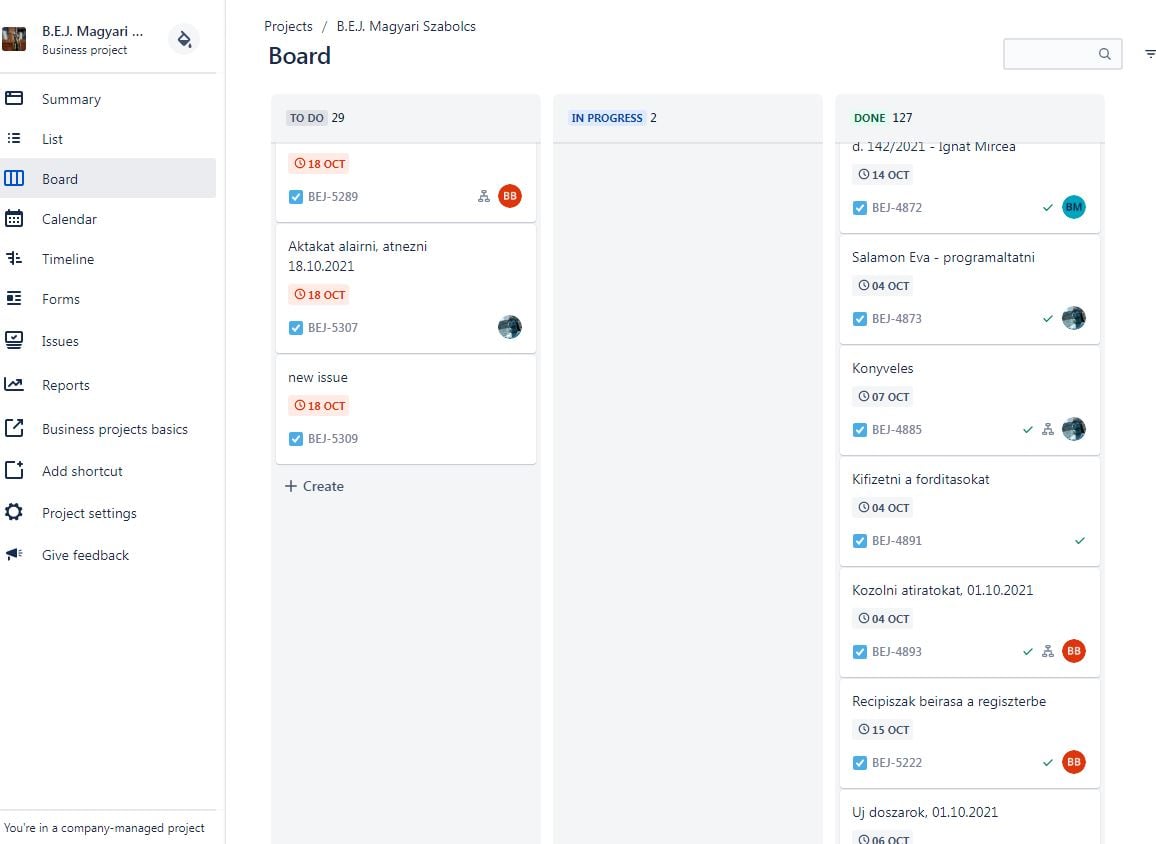The width and height of the screenshot is (1156, 844).
Task: Click the task type icon for BEJ-4873
Action: click(860, 319)
